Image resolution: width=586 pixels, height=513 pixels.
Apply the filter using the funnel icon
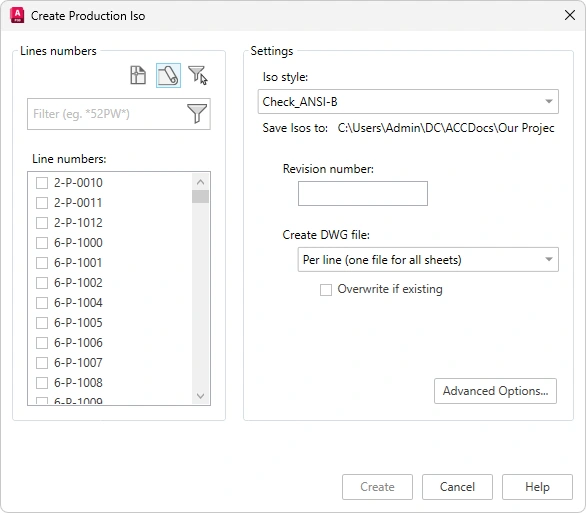pyautogui.click(x=197, y=114)
